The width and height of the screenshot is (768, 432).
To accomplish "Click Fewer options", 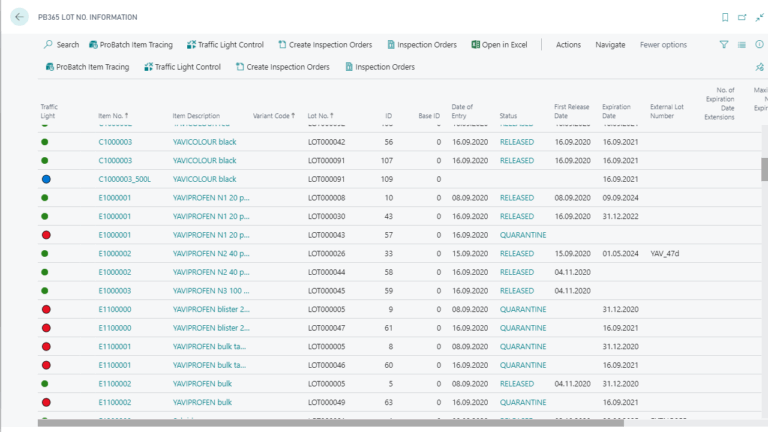I will (663, 45).
